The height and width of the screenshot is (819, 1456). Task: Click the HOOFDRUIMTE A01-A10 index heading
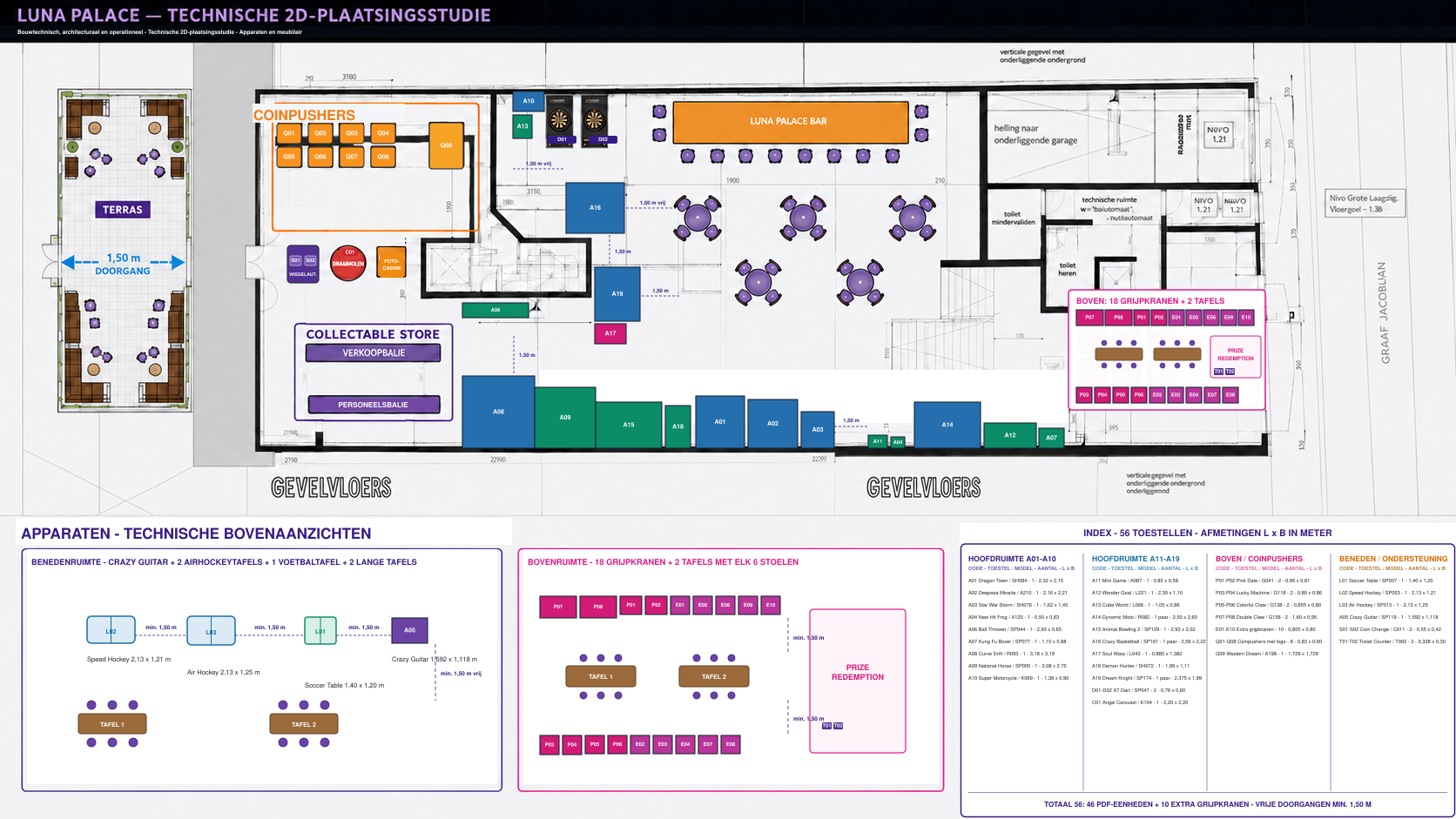pyautogui.click(x=1012, y=559)
